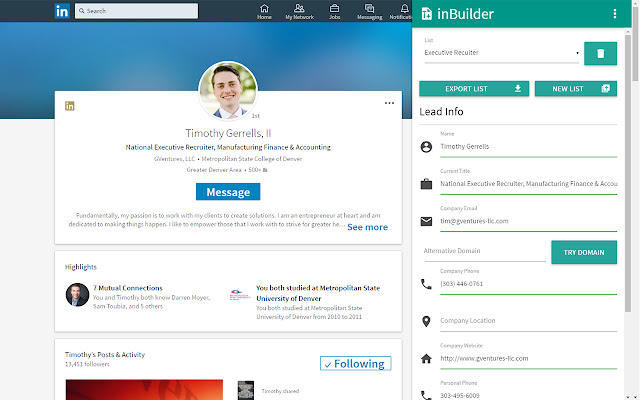
Task: Toggle the Following button
Action: coord(356,364)
